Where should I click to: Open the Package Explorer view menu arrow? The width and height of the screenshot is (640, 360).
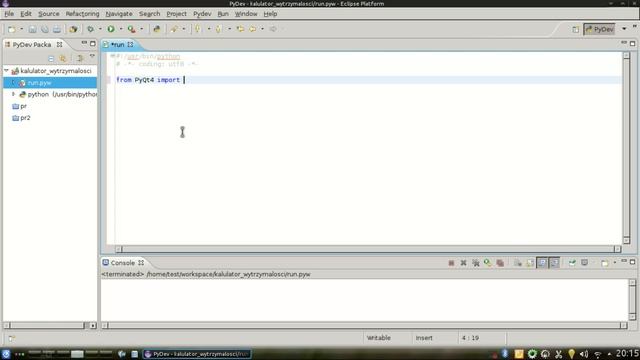[92, 57]
